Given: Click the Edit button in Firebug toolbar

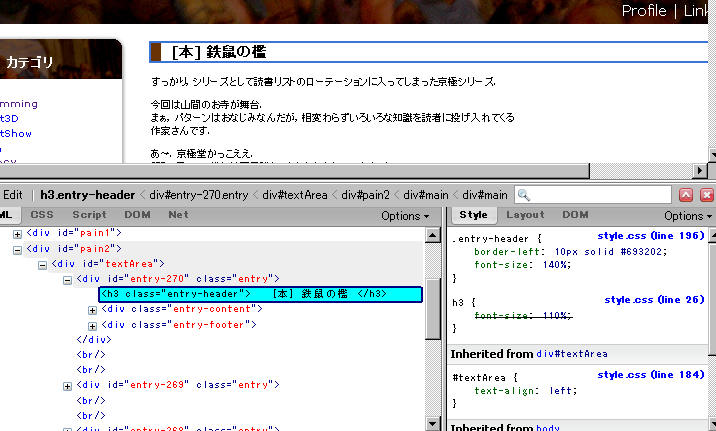Looking at the screenshot, I should 12,195.
